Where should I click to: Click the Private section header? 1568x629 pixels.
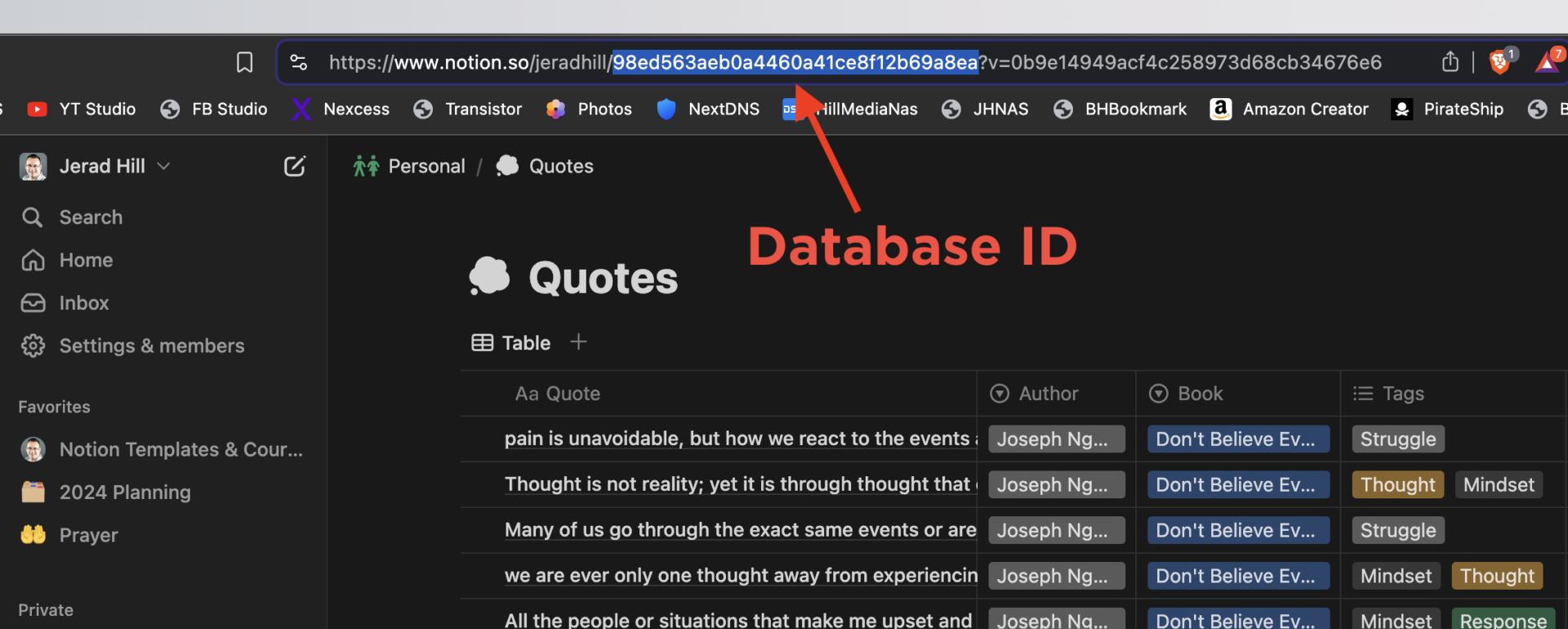point(46,610)
